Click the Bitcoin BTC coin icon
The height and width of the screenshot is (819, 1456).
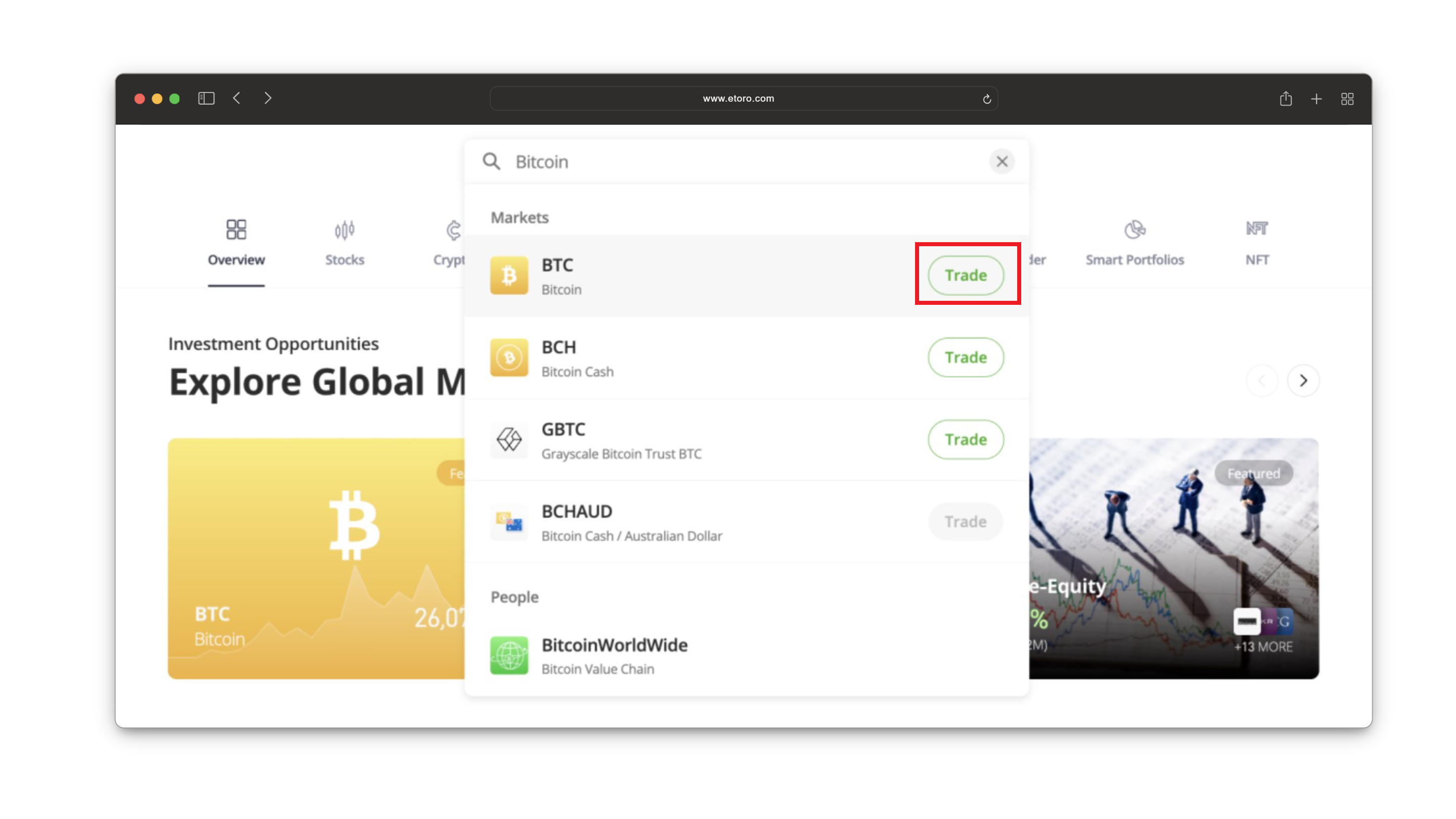coord(509,275)
